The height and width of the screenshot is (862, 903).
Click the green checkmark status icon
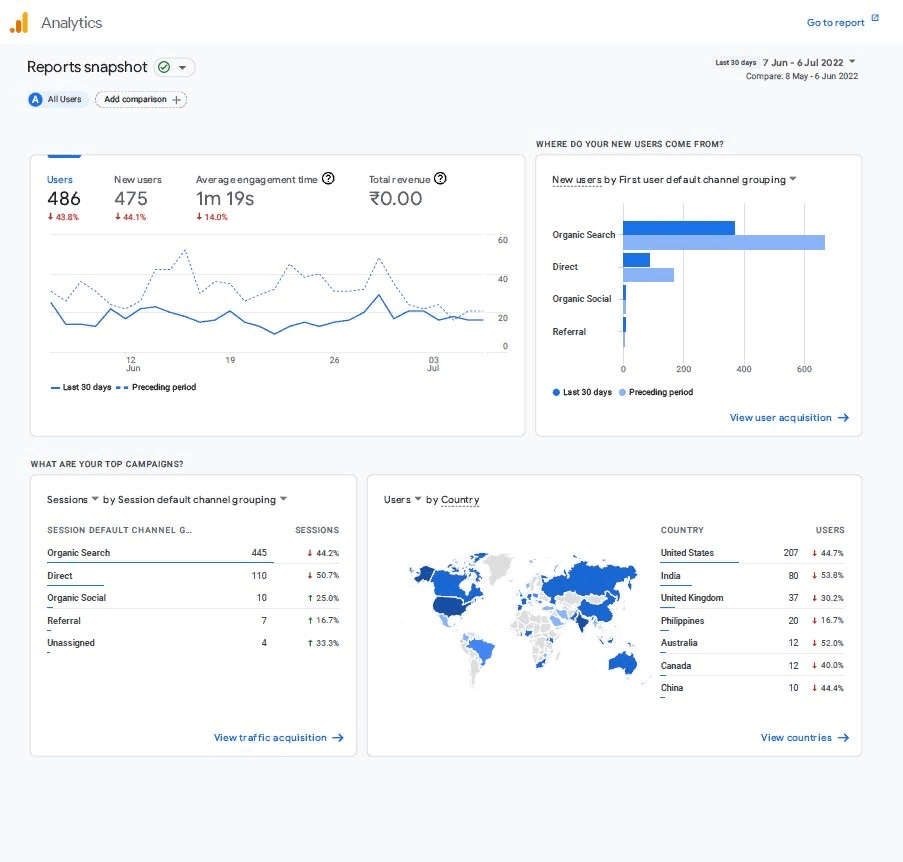164,67
